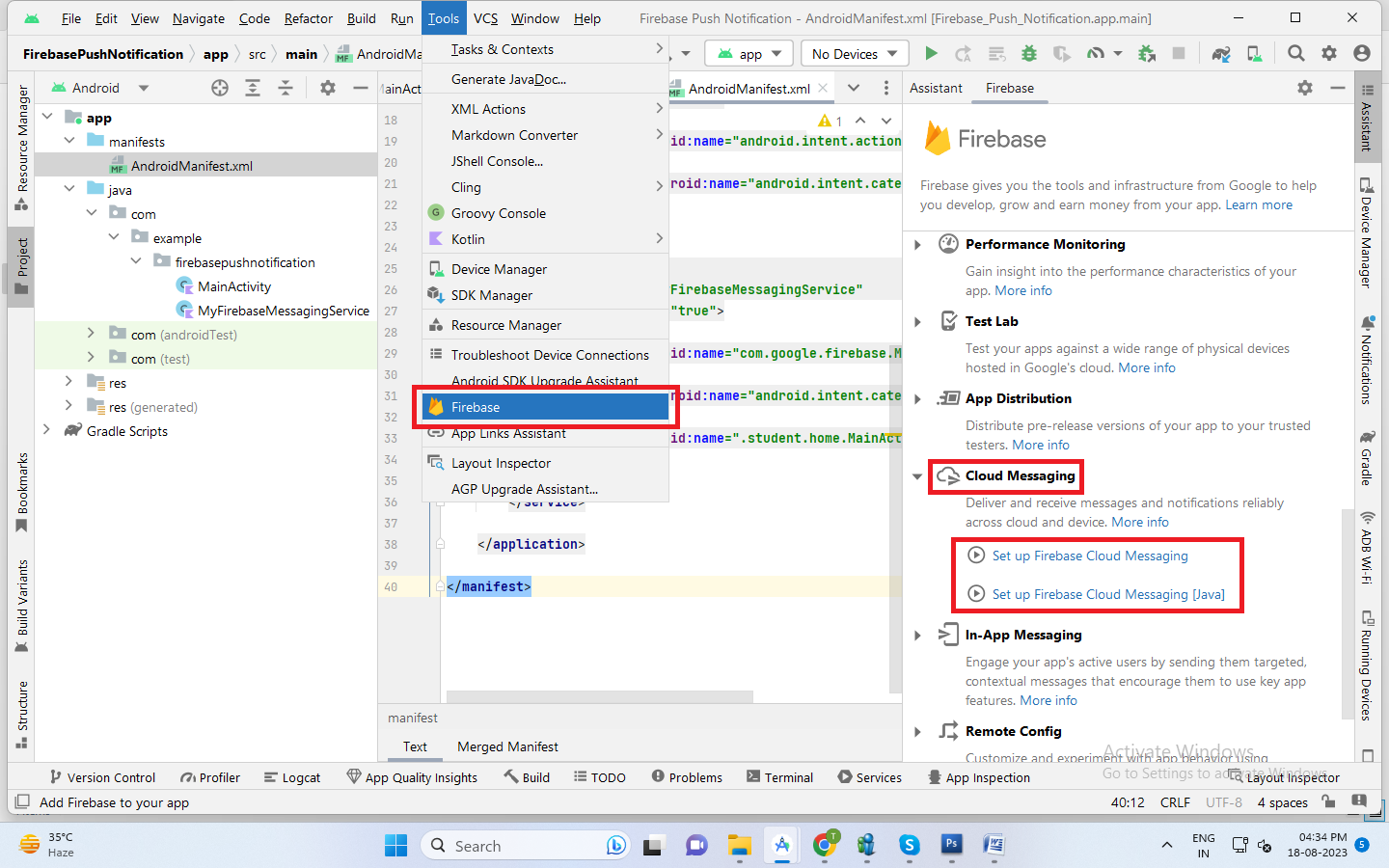Choose Layout Inspector from Tools menu
Screen dimensions: 1389x868
pyautogui.click(x=546, y=463)
